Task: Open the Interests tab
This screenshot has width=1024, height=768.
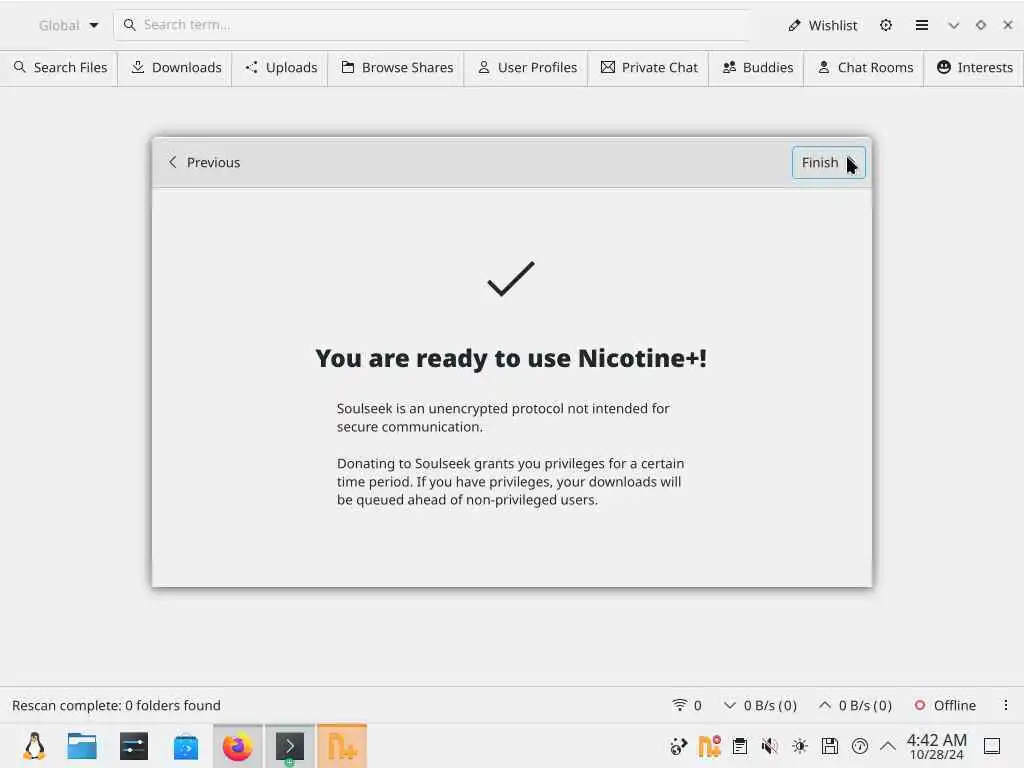Action: pos(974,67)
